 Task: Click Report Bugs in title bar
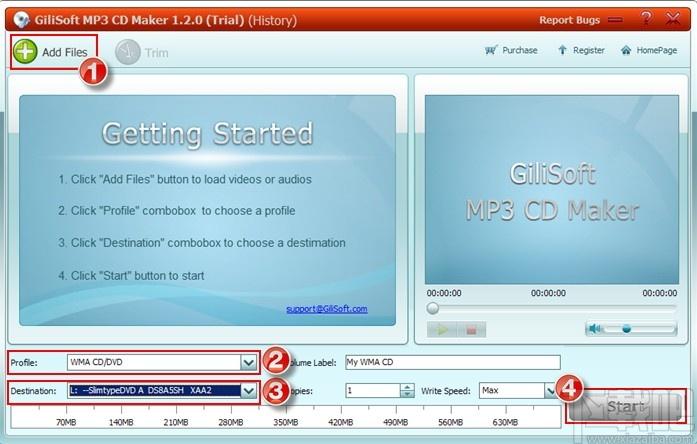569,20
